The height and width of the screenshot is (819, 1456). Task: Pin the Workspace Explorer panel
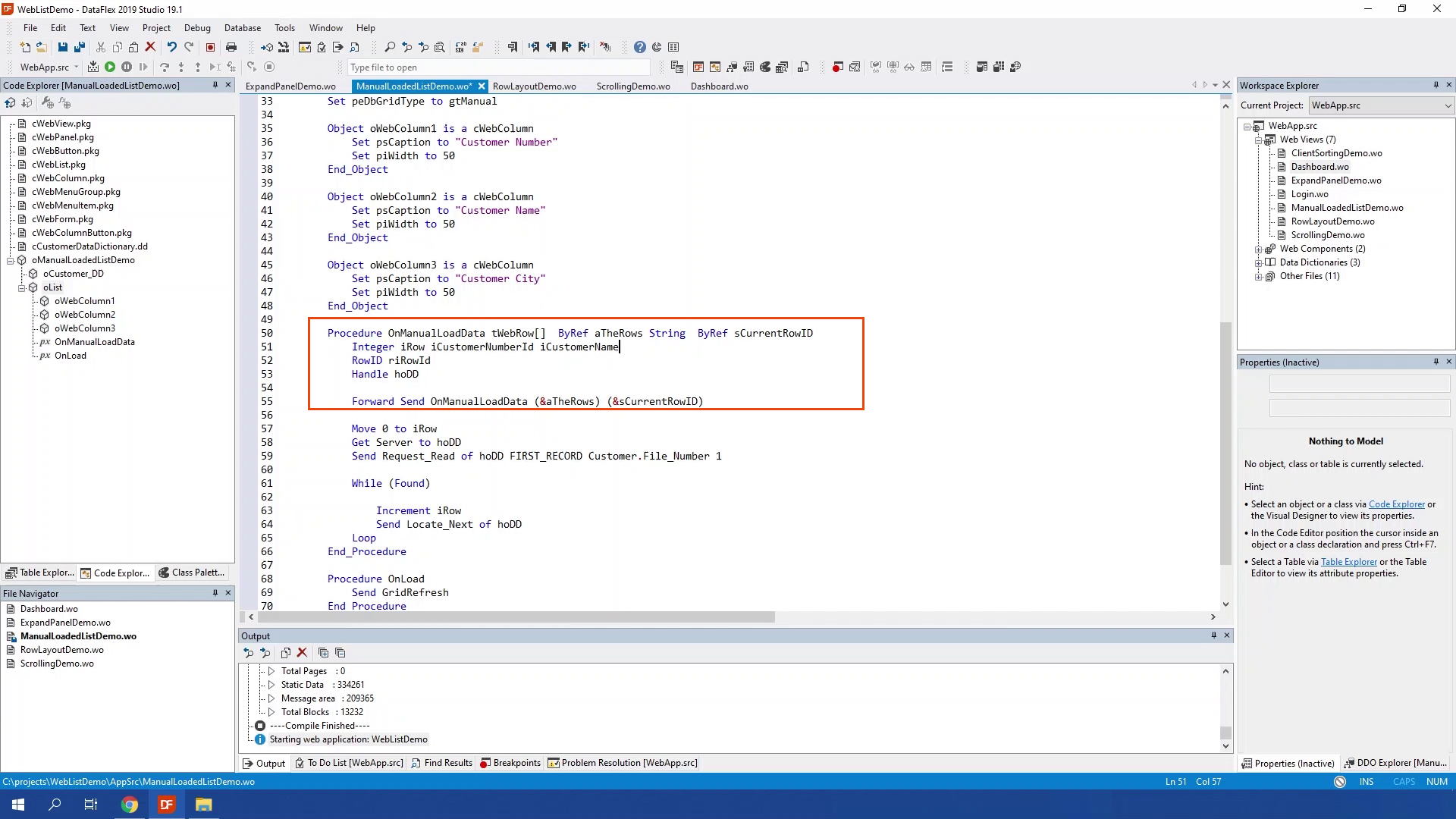[x=1436, y=85]
